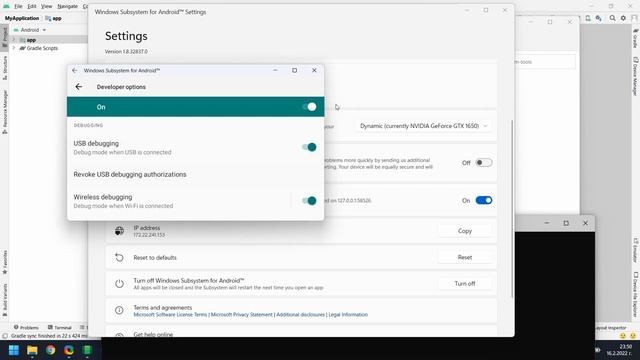
Task: Open Microsoft Software License Terms link
Action: [x=170, y=315]
